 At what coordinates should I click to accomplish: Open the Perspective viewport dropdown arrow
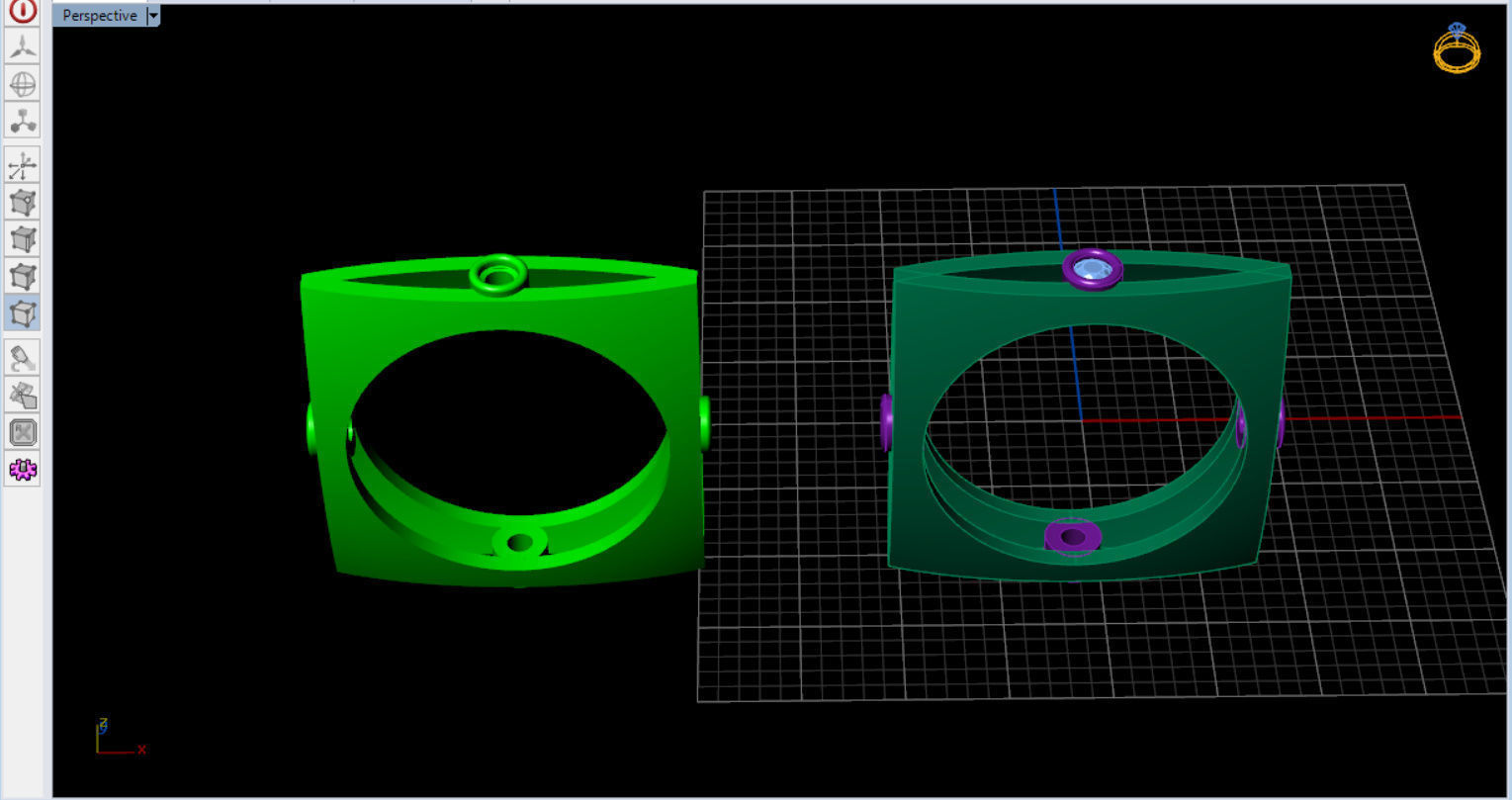(152, 16)
